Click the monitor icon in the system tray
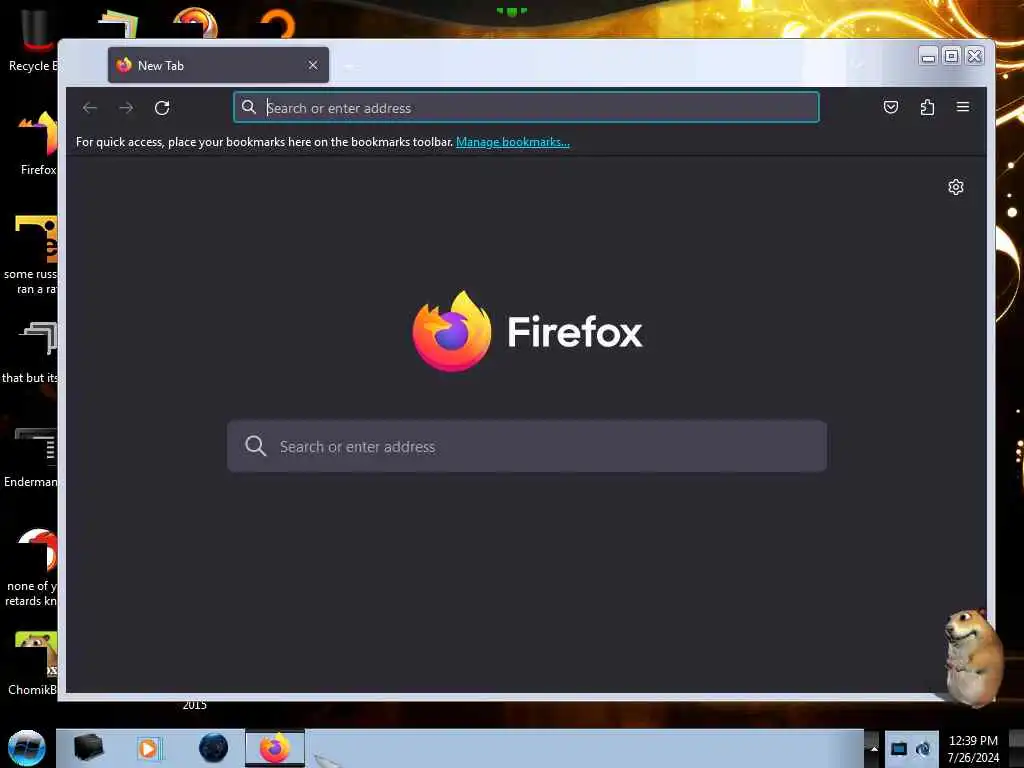1024x768 pixels. point(899,749)
